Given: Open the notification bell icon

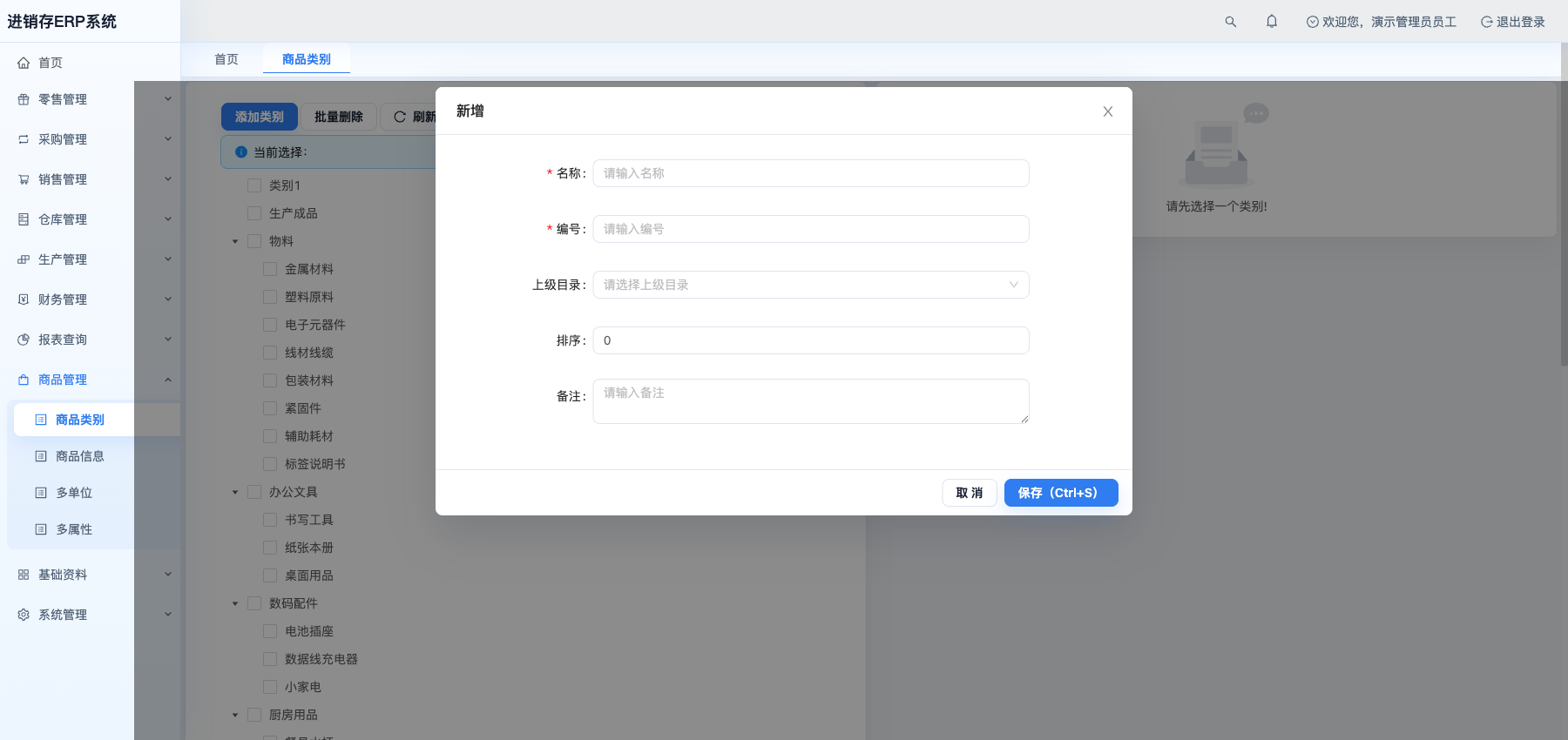Looking at the screenshot, I should [1272, 22].
